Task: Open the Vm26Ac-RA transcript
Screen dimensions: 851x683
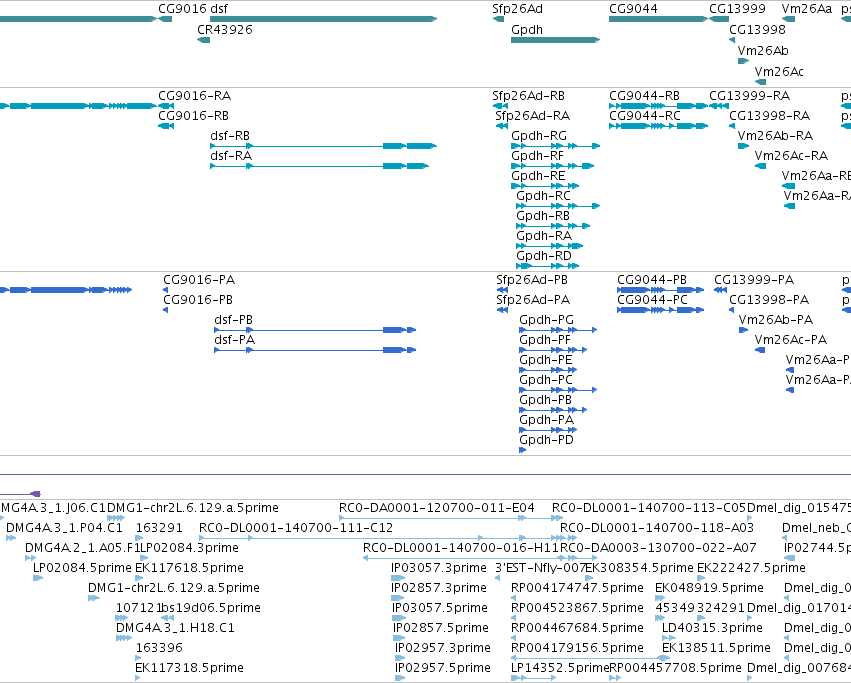Action: [x=761, y=166]
